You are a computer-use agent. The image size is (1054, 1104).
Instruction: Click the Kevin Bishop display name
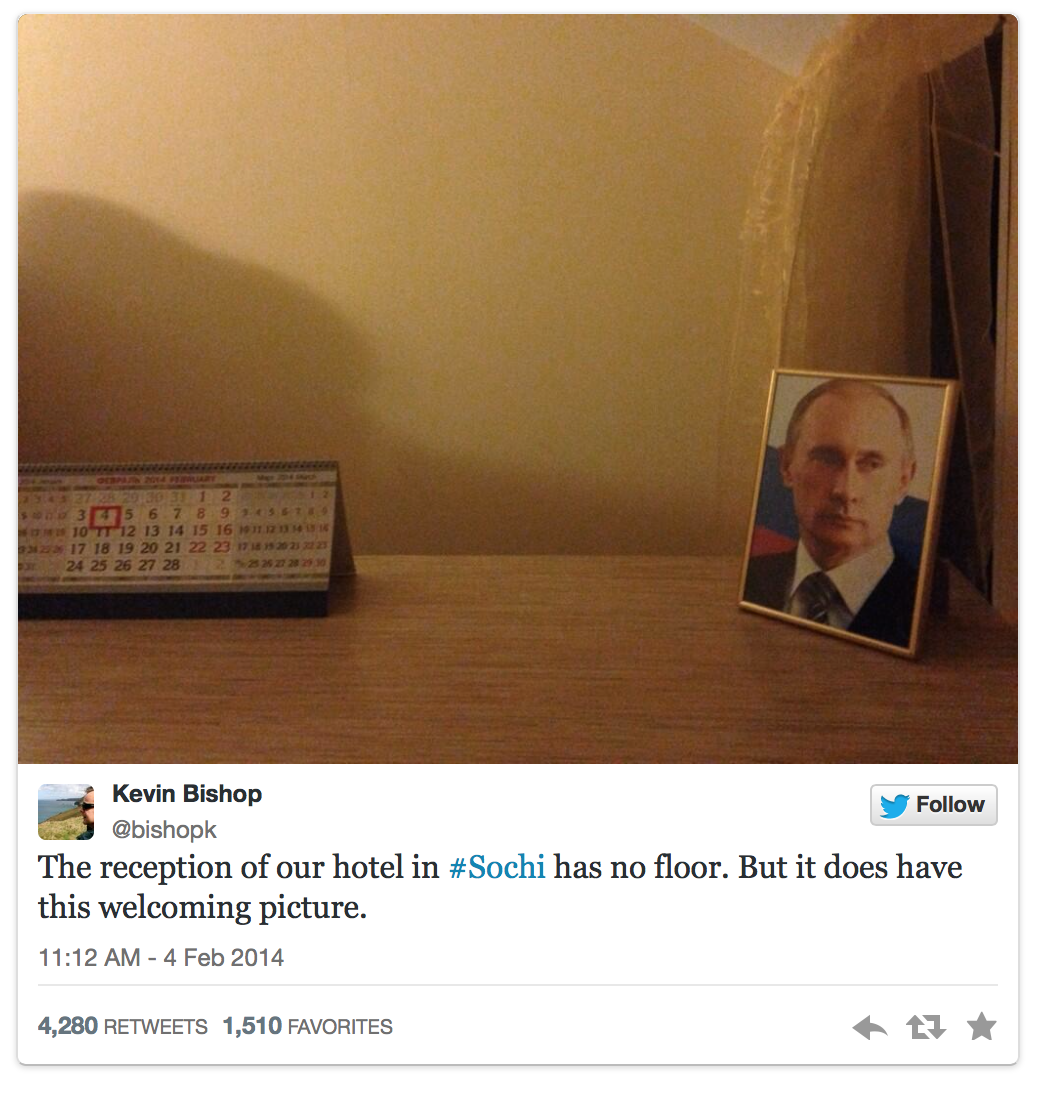[x=187, y=794]
